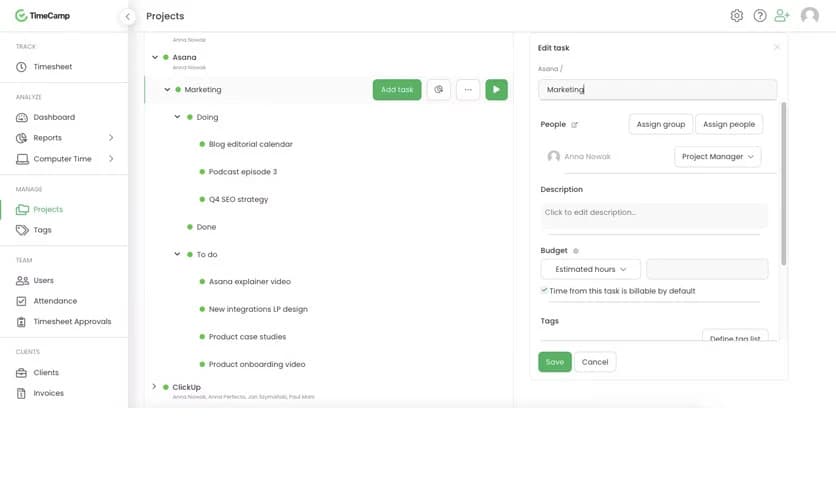Click the Users people icon
Image resolution: width=836 pixels, height=484 pixels.
(22, 280)
